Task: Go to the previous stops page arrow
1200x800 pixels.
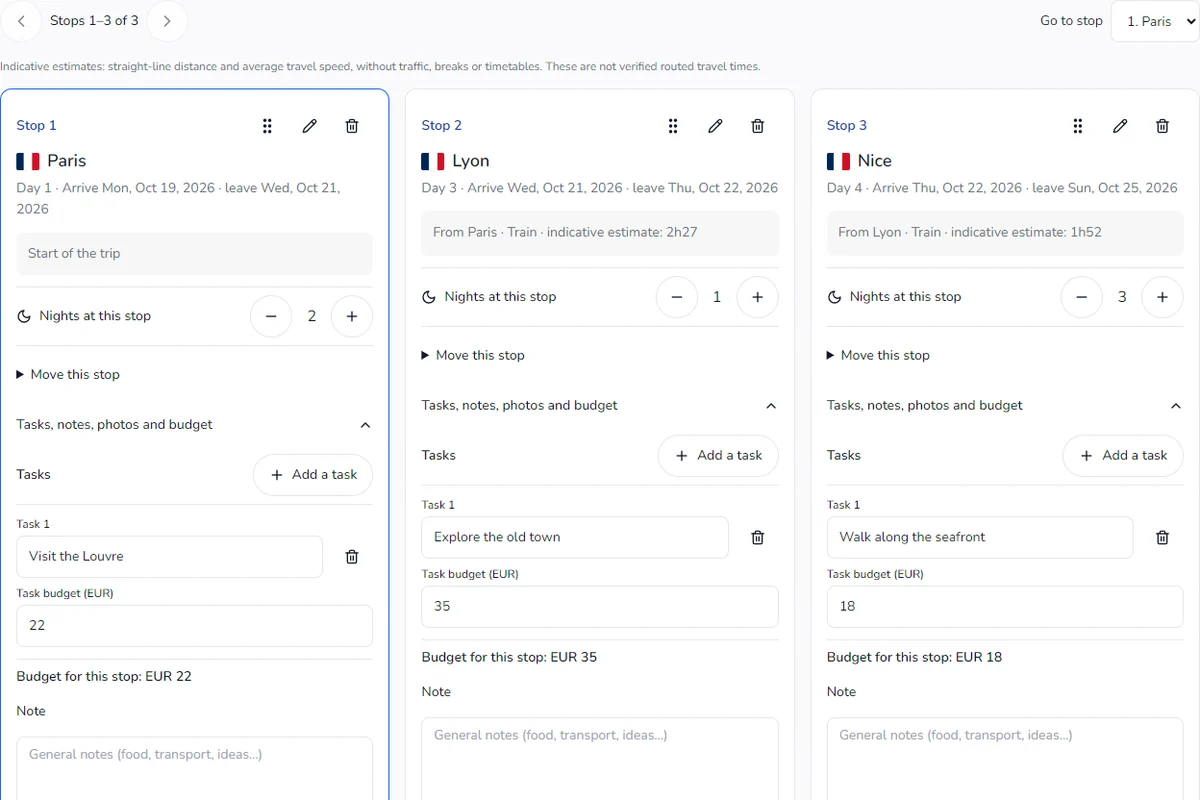Action: (21, 21)
